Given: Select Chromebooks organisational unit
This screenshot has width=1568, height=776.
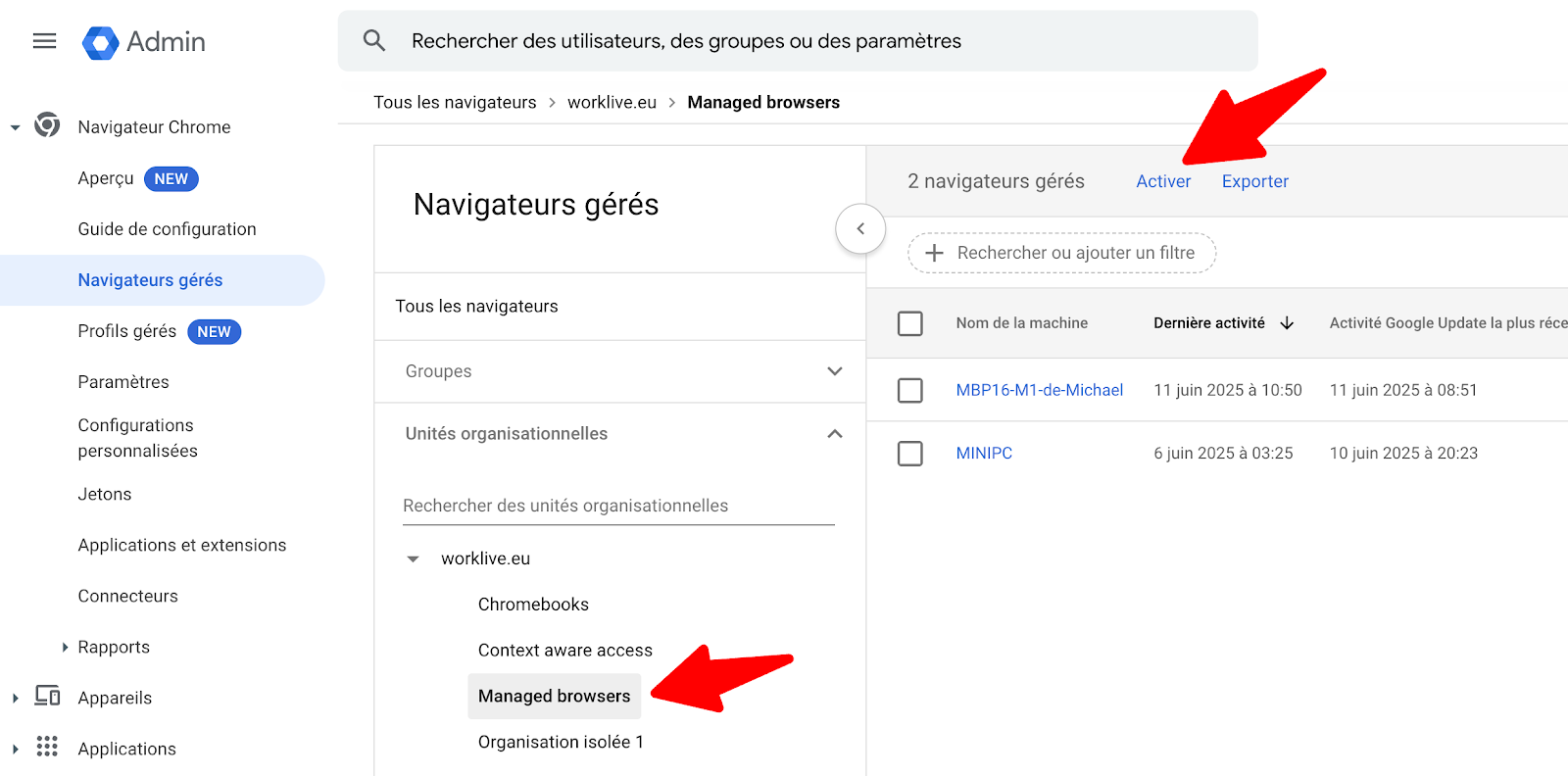Looking at the screenshot, I should [533, 605].
